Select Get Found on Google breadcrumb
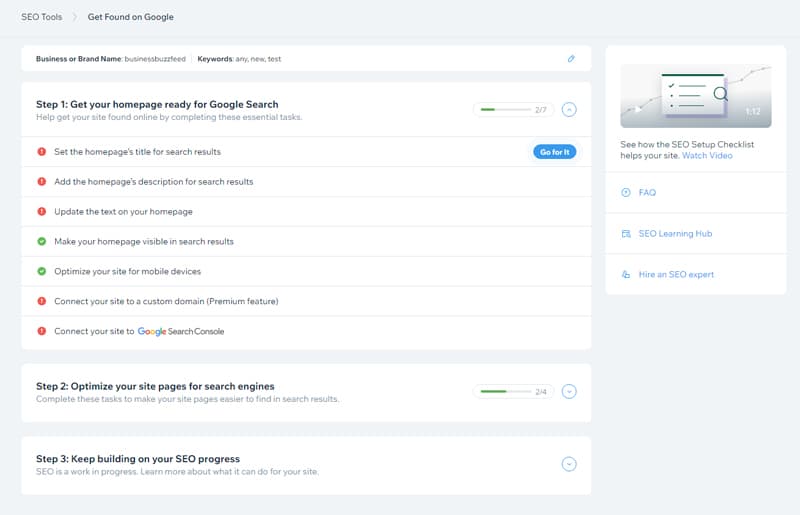 tap(130, 17)
